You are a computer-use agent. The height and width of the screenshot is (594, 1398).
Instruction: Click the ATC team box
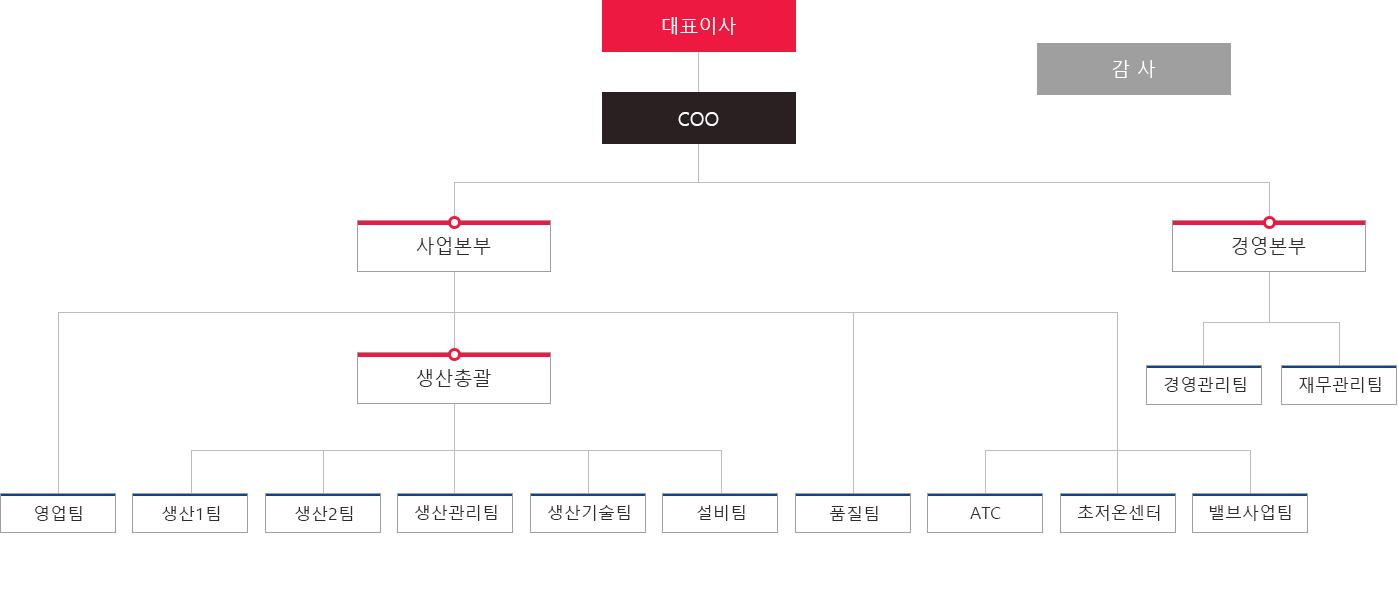click(985, 513)
